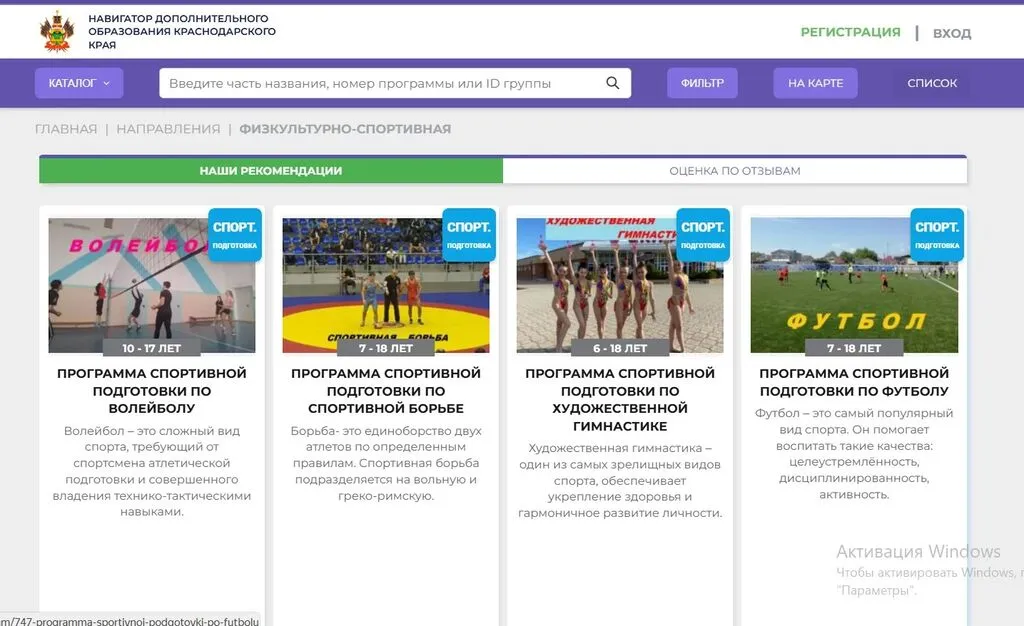
Task: Open the КАТАЛОГ dropdown menu
Action: click(x=79, y=83)
